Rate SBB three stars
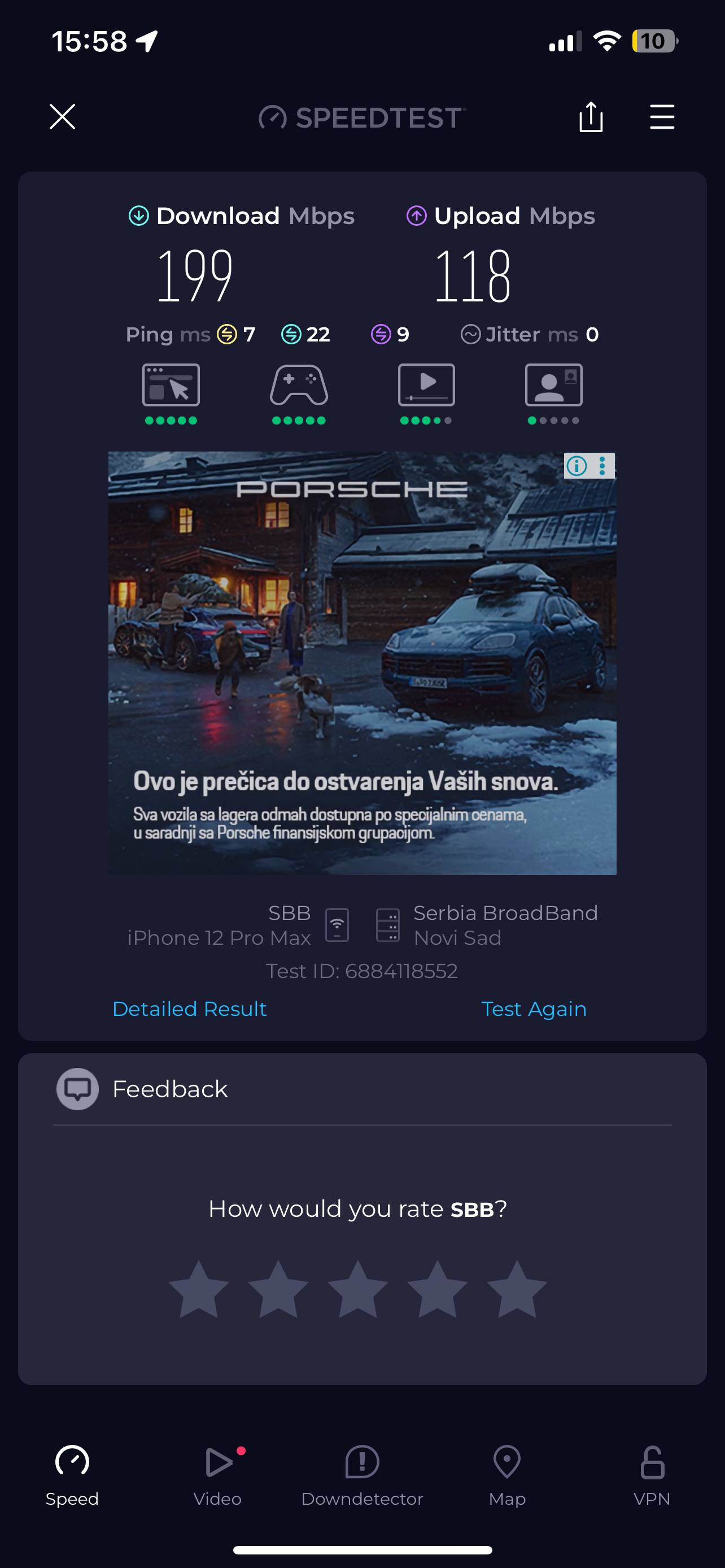Image resolution: width=725 pixels, height=1568 pixels. (358, 1289)
